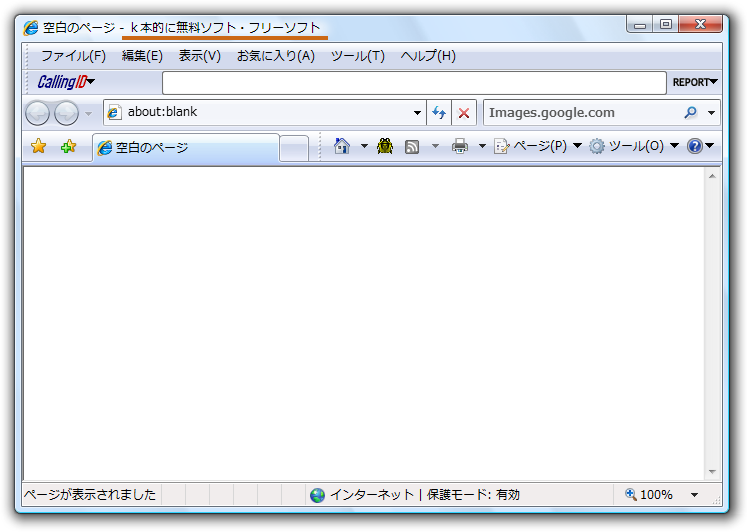This screenshot has width=747, height=532.
Task: Click the red Stop loading button
Action: [x=464, y=113]
